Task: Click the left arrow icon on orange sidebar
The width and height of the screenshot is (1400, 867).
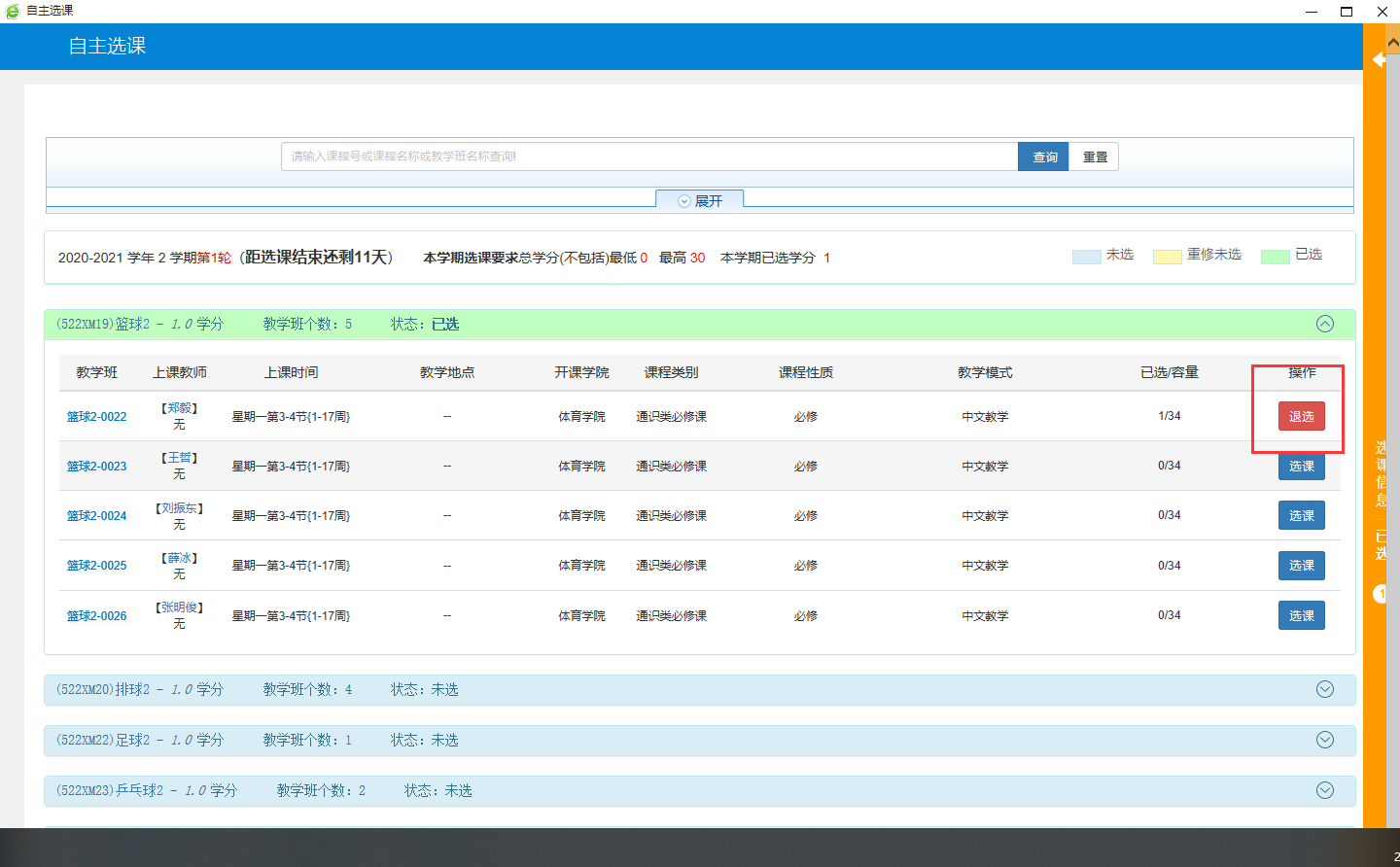Action: click(x=1379, y=60)
